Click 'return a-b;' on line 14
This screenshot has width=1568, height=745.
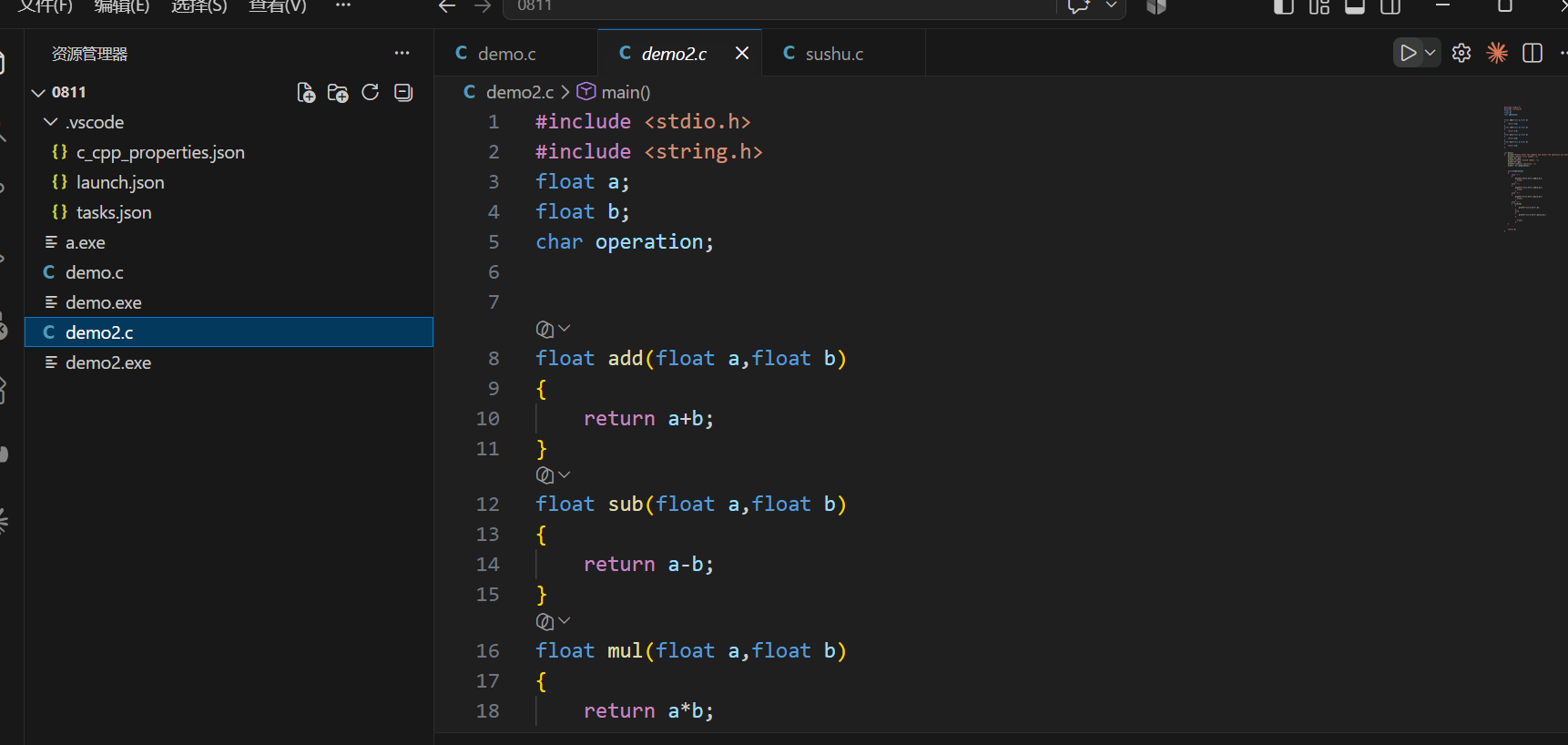(648, 565)
